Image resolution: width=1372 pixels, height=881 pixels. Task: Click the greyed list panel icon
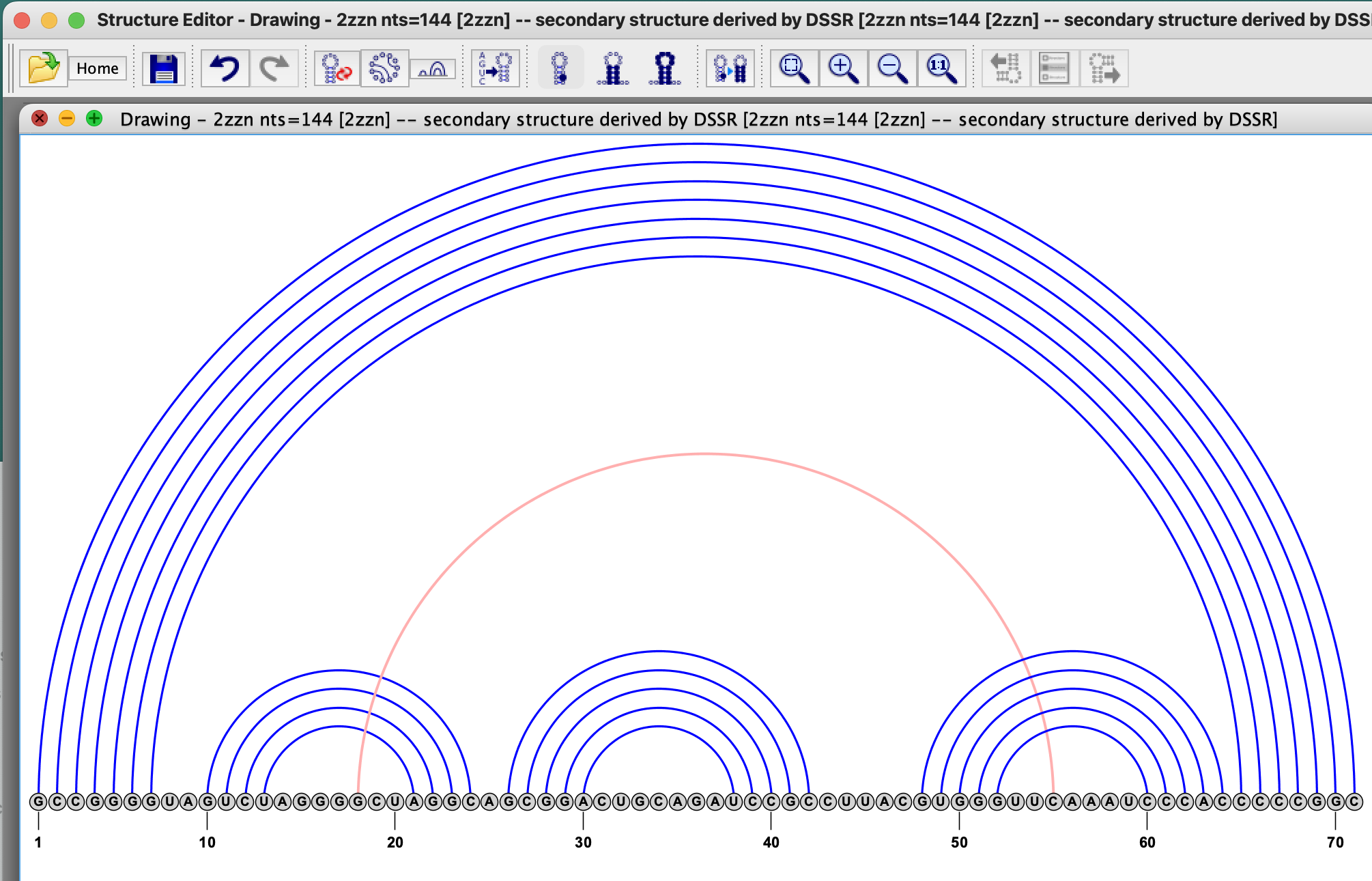1055,68
